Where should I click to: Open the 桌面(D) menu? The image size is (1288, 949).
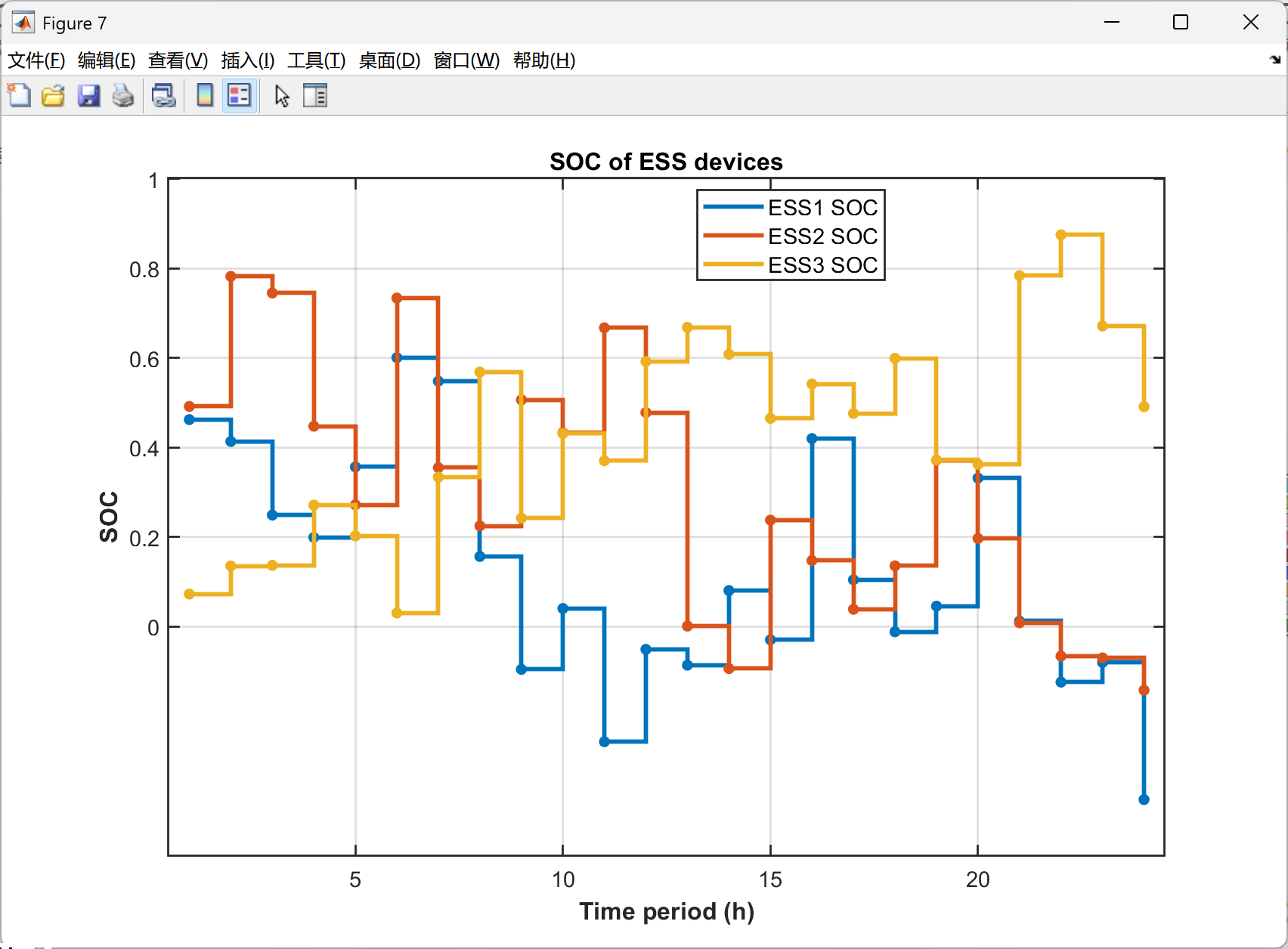389,60
